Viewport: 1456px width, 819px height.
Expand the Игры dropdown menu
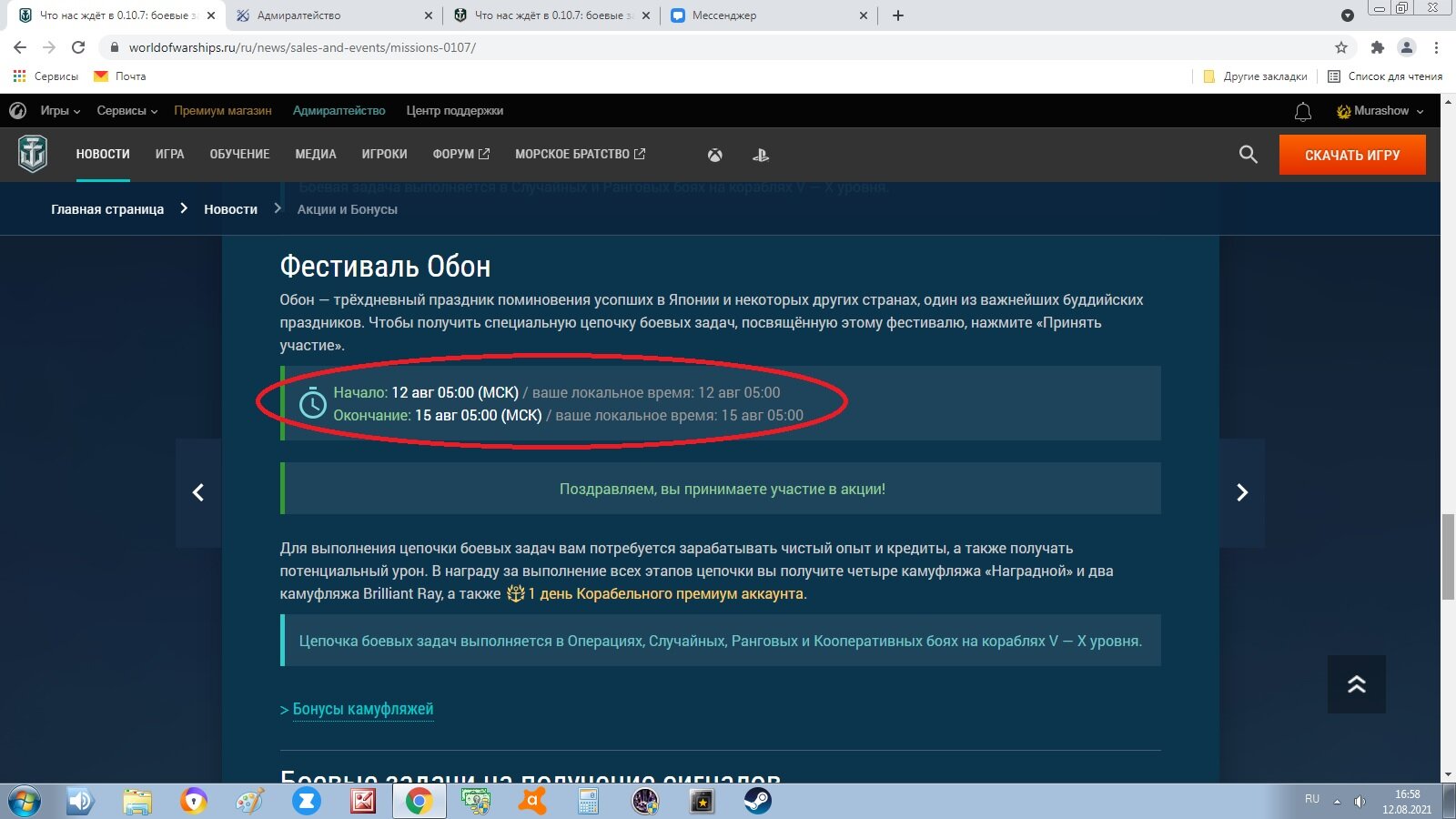point(60,111)
